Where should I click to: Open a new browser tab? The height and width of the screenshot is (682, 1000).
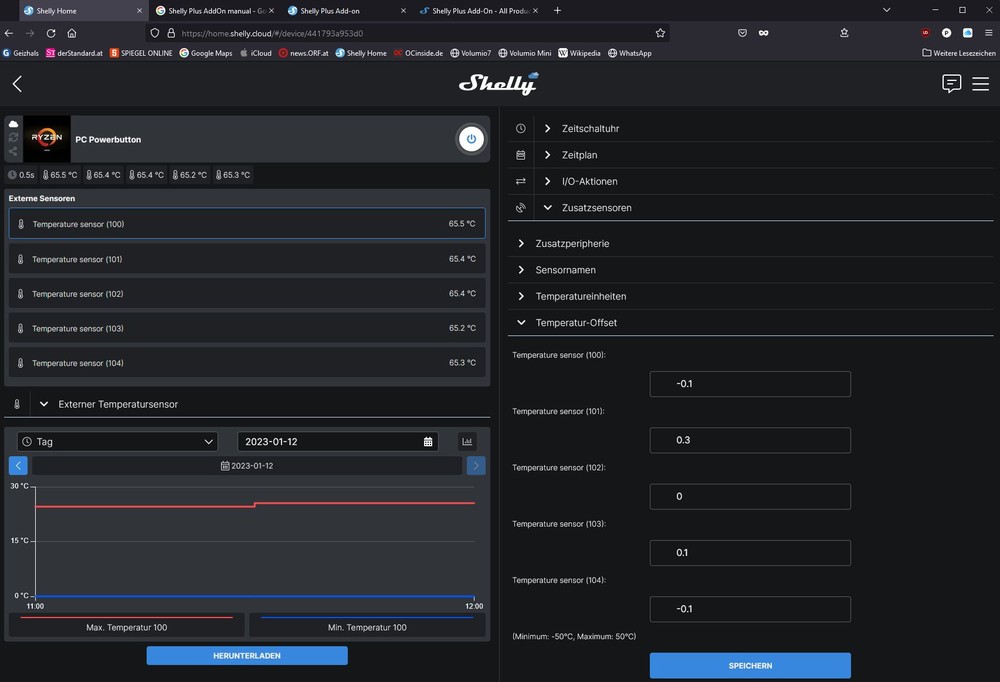click(x=557, y=10)
